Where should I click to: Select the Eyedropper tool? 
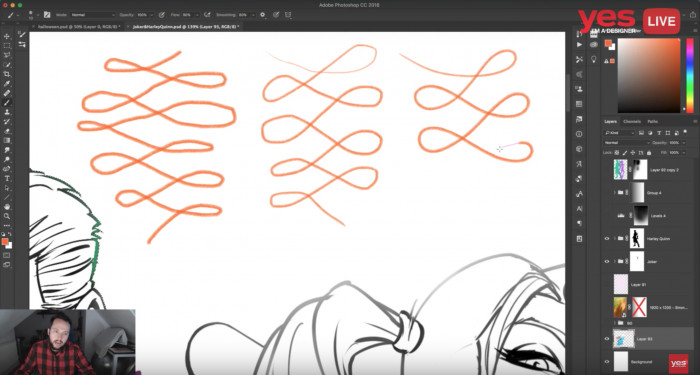7,83
